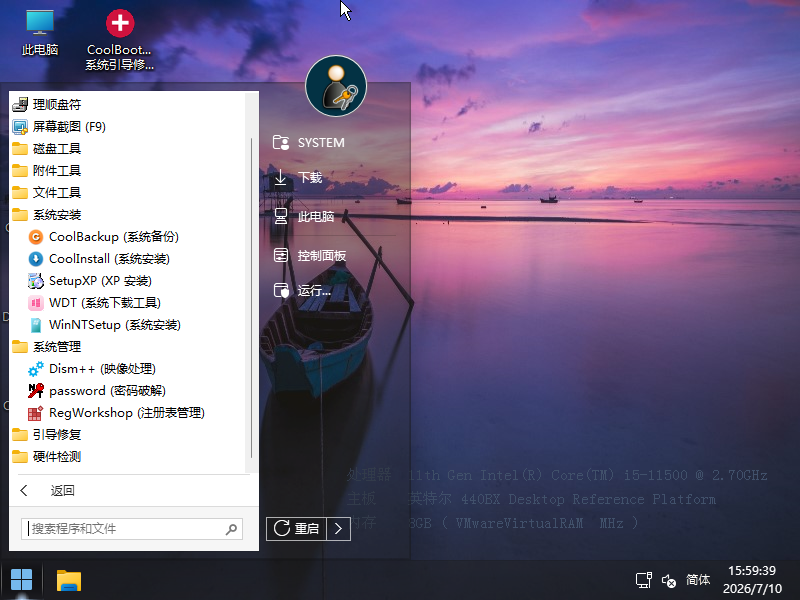Open CoolBoot desktop shortcut icon

pos(119,40)
